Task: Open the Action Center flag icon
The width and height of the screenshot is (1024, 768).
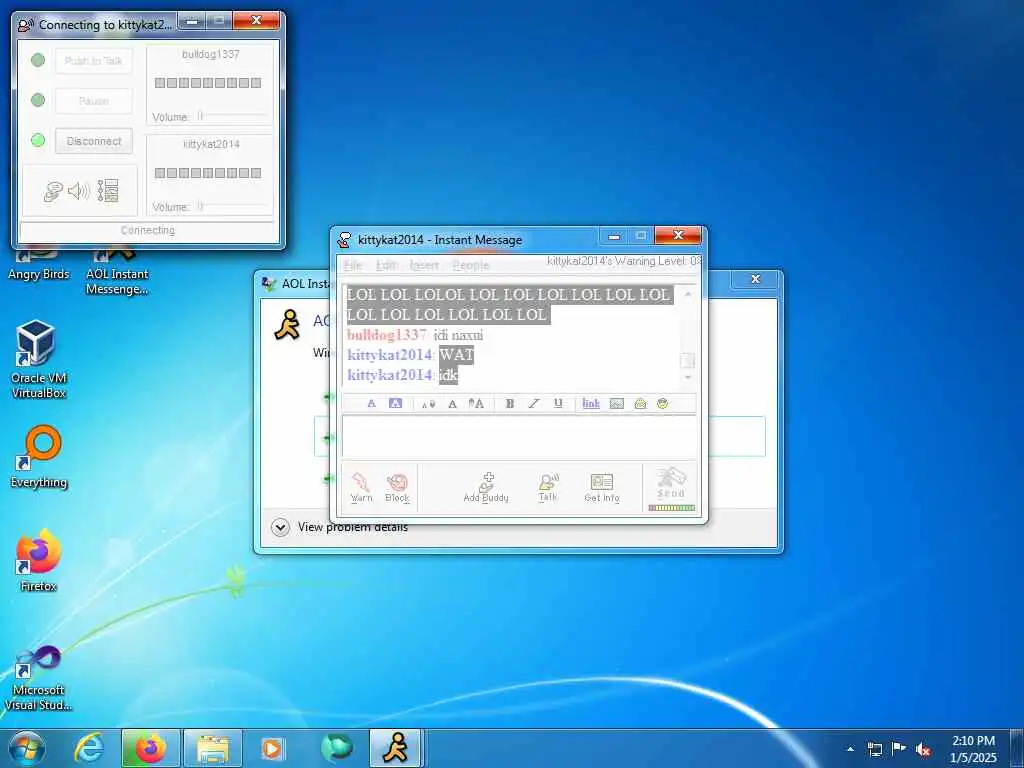Action: pos(899,749)
